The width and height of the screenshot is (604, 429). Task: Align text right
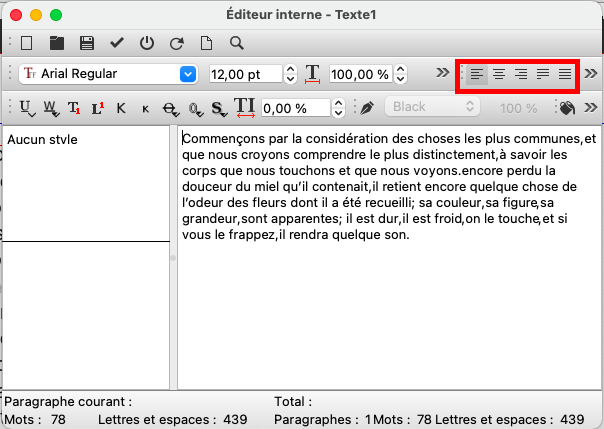(x=521, y=74)
